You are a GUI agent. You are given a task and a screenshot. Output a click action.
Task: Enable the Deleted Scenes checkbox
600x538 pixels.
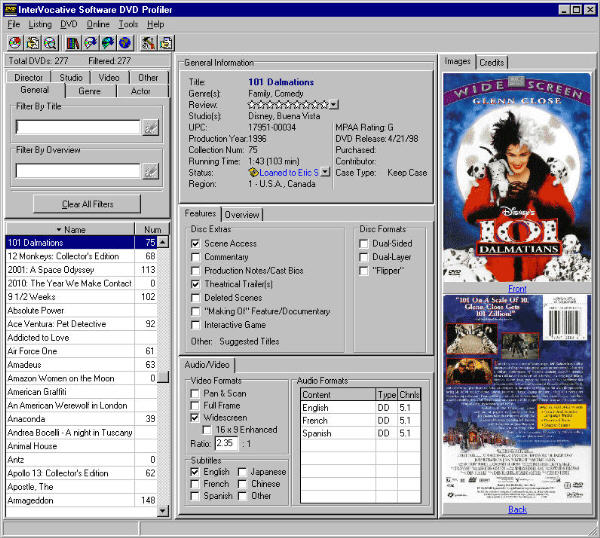195,298
